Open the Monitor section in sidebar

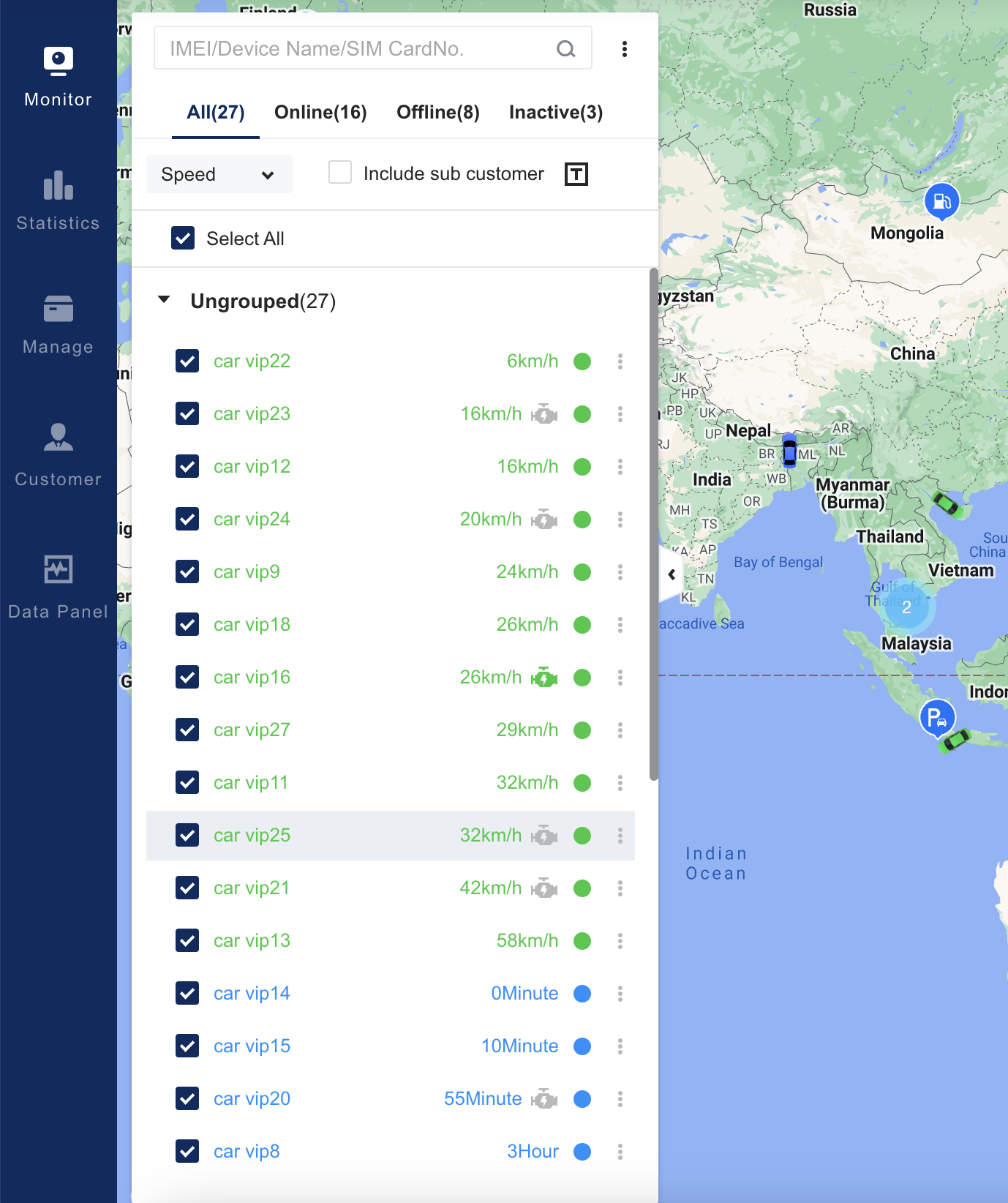click(58, 78)
